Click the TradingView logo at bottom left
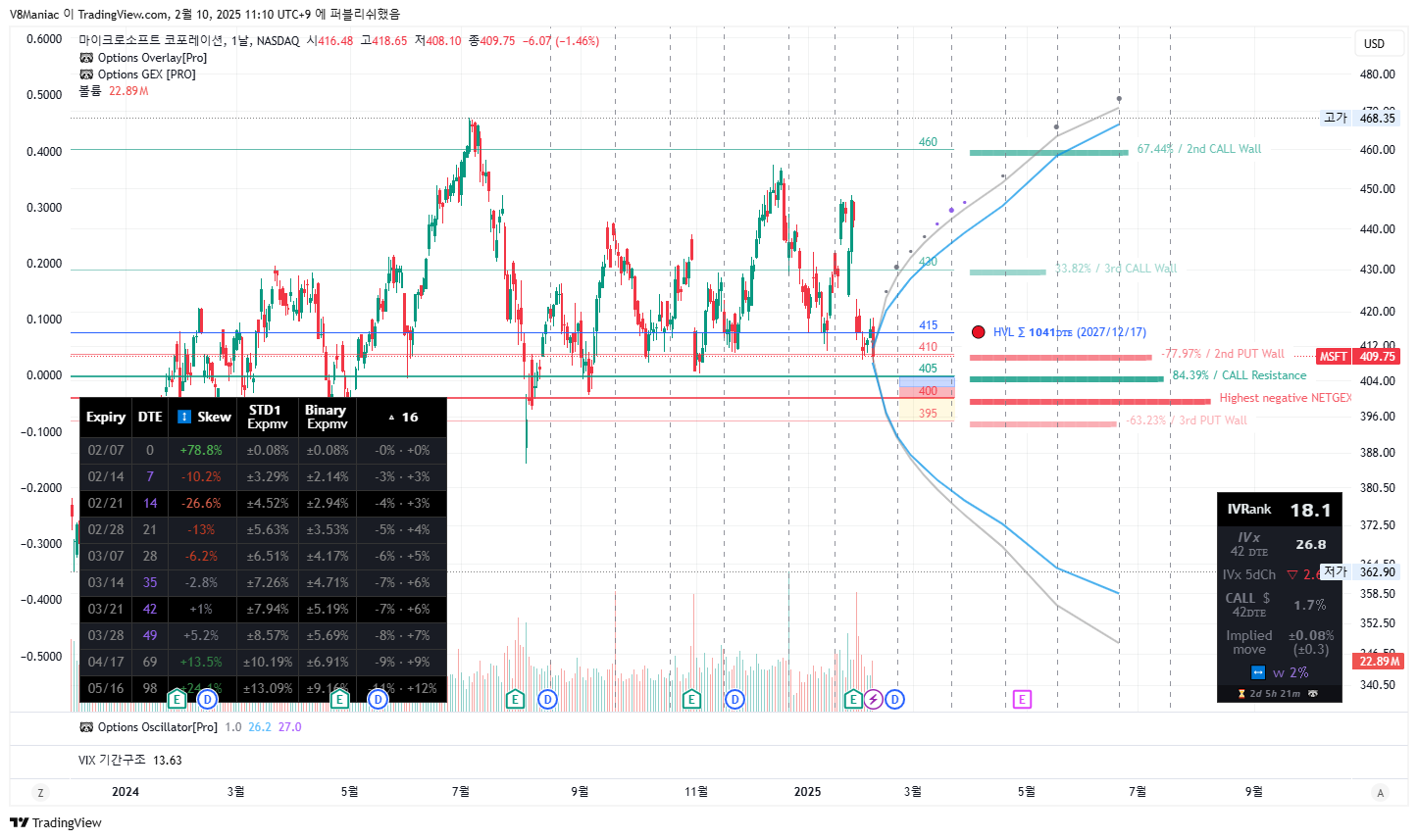The height and width of the screenshot is (840, 1418). tap(56, 822)
